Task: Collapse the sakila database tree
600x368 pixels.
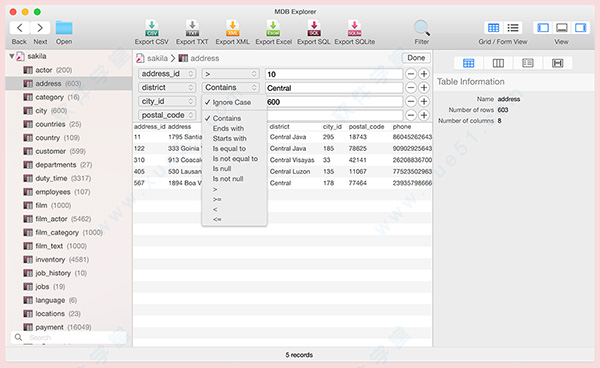Action: pyautogui.click(x=12, y=56)
